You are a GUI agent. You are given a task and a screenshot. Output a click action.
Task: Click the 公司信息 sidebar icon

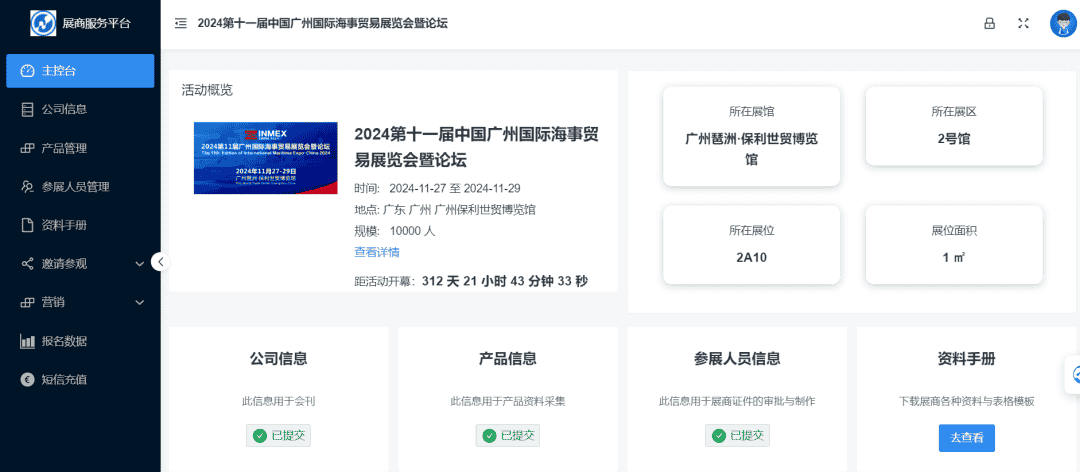[x=28, y=109]
